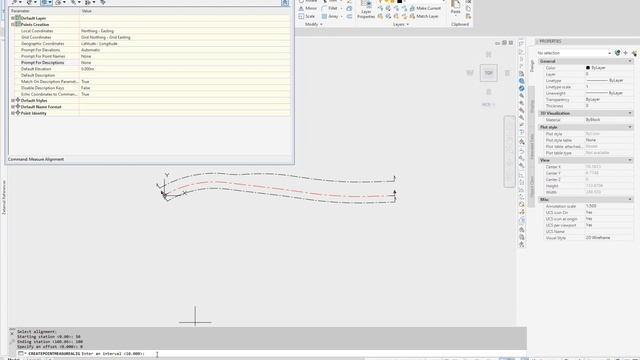This screenshot has height=360, width=640.
Task: Click the Lineweight ByLayer value
Action: click(604, 93)
